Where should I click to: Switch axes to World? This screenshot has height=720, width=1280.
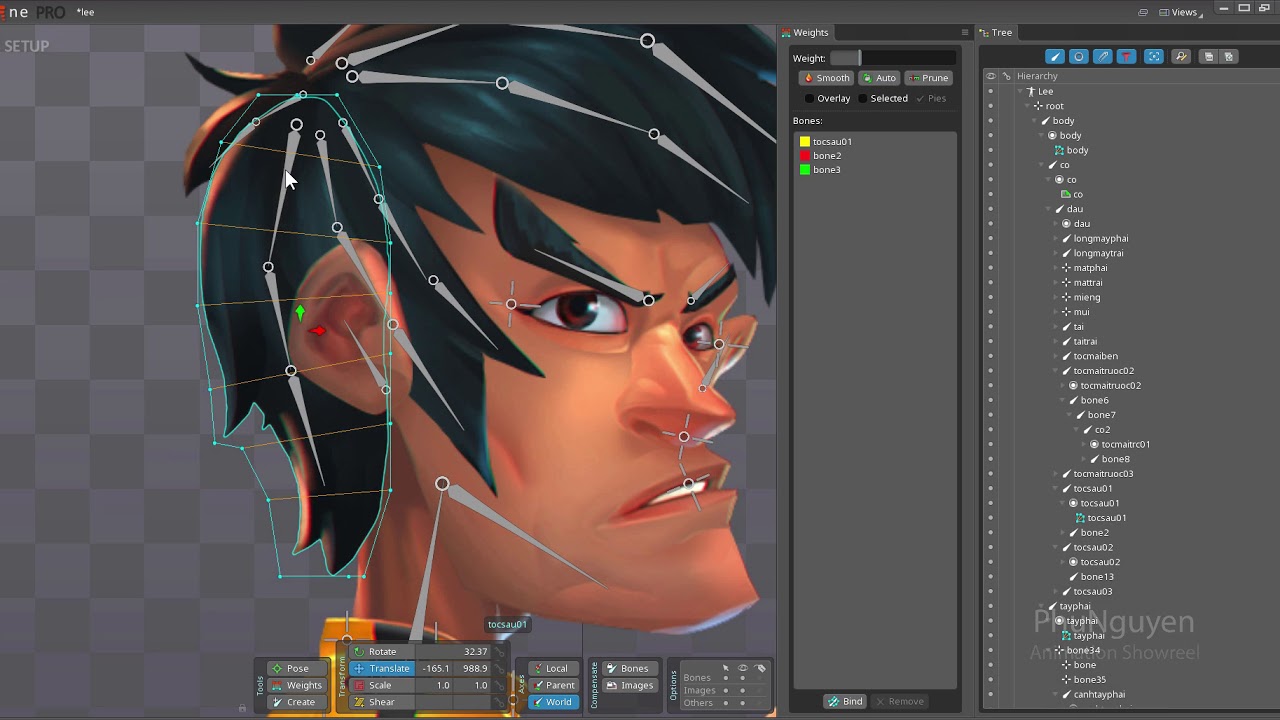(554, 702)
